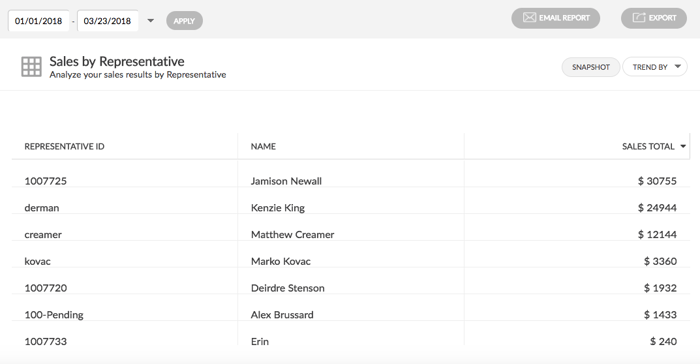Apply the selected date range

coord(184,21)
